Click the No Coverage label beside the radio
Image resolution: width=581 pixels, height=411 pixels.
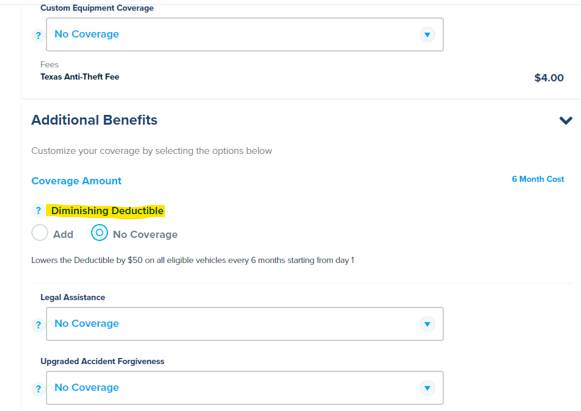click(145, 235)
